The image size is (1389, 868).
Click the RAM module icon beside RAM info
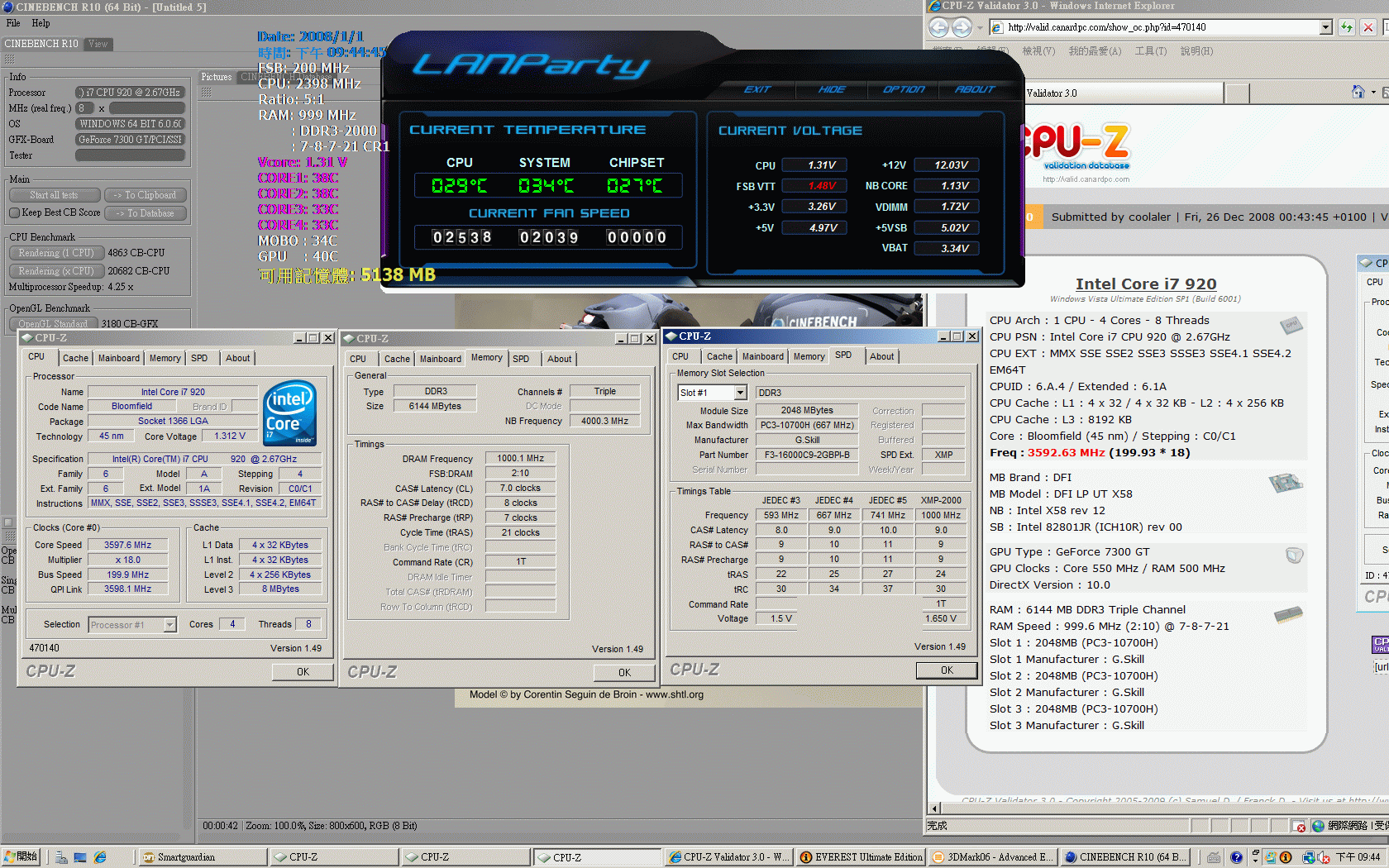click(x=1288, y=614)
